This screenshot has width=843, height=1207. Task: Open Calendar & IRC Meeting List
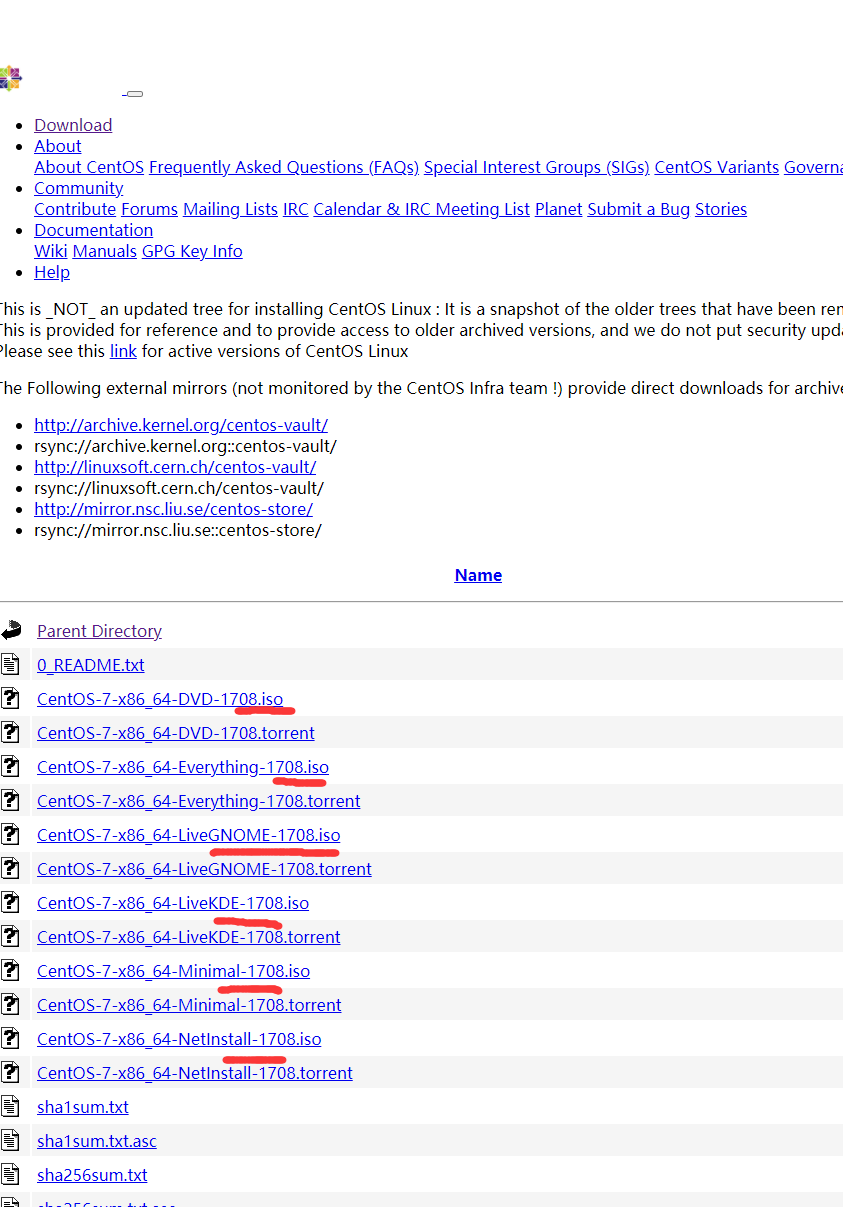(422, 209)
